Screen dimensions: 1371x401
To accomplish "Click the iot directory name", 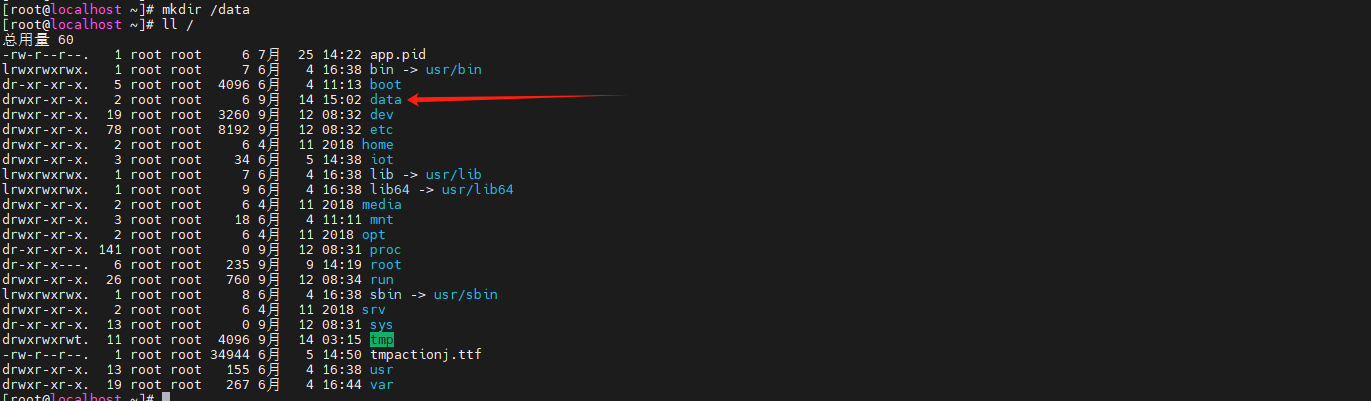I will coord(381,160).
